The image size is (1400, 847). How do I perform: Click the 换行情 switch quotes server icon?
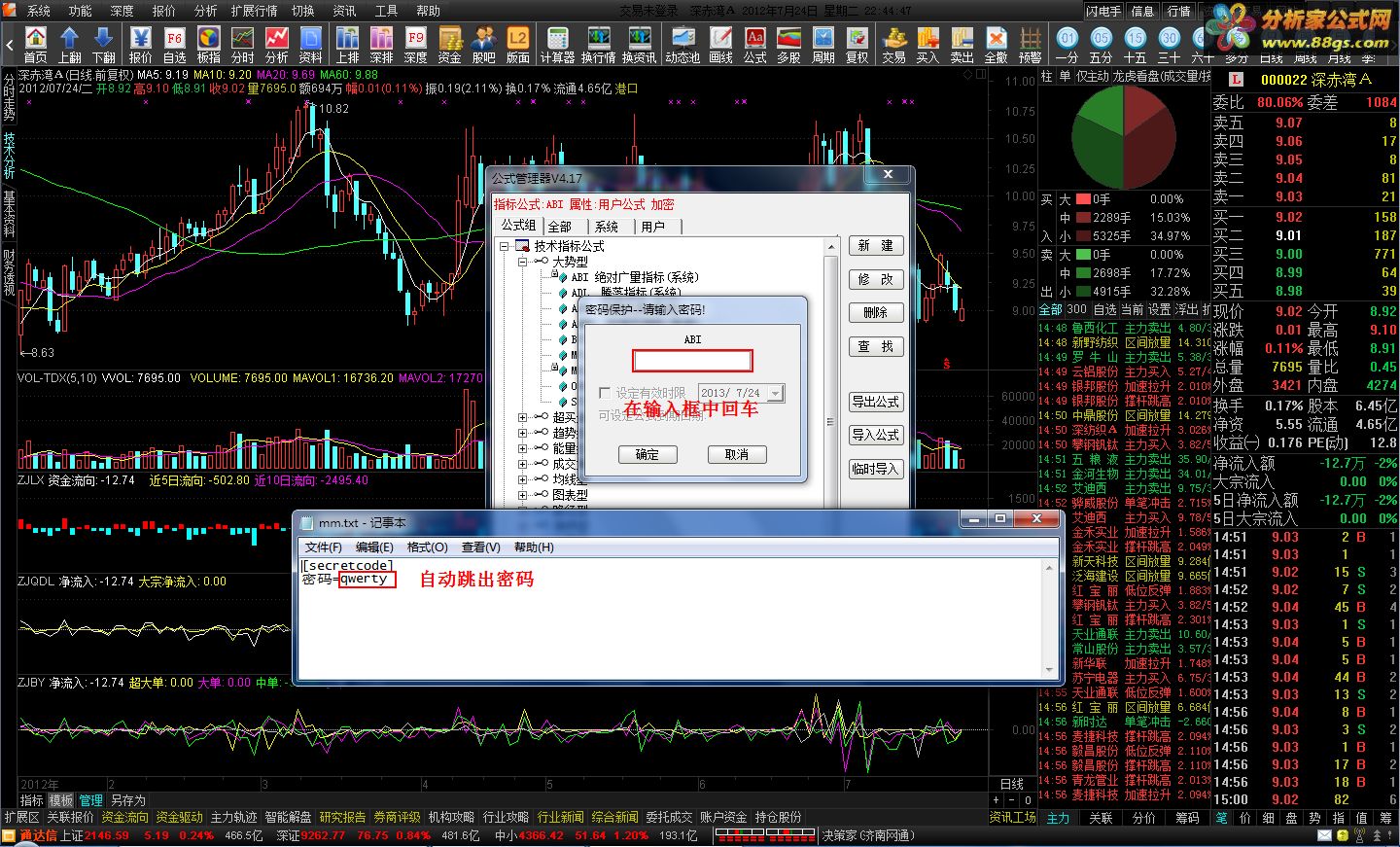coord(599,45)
